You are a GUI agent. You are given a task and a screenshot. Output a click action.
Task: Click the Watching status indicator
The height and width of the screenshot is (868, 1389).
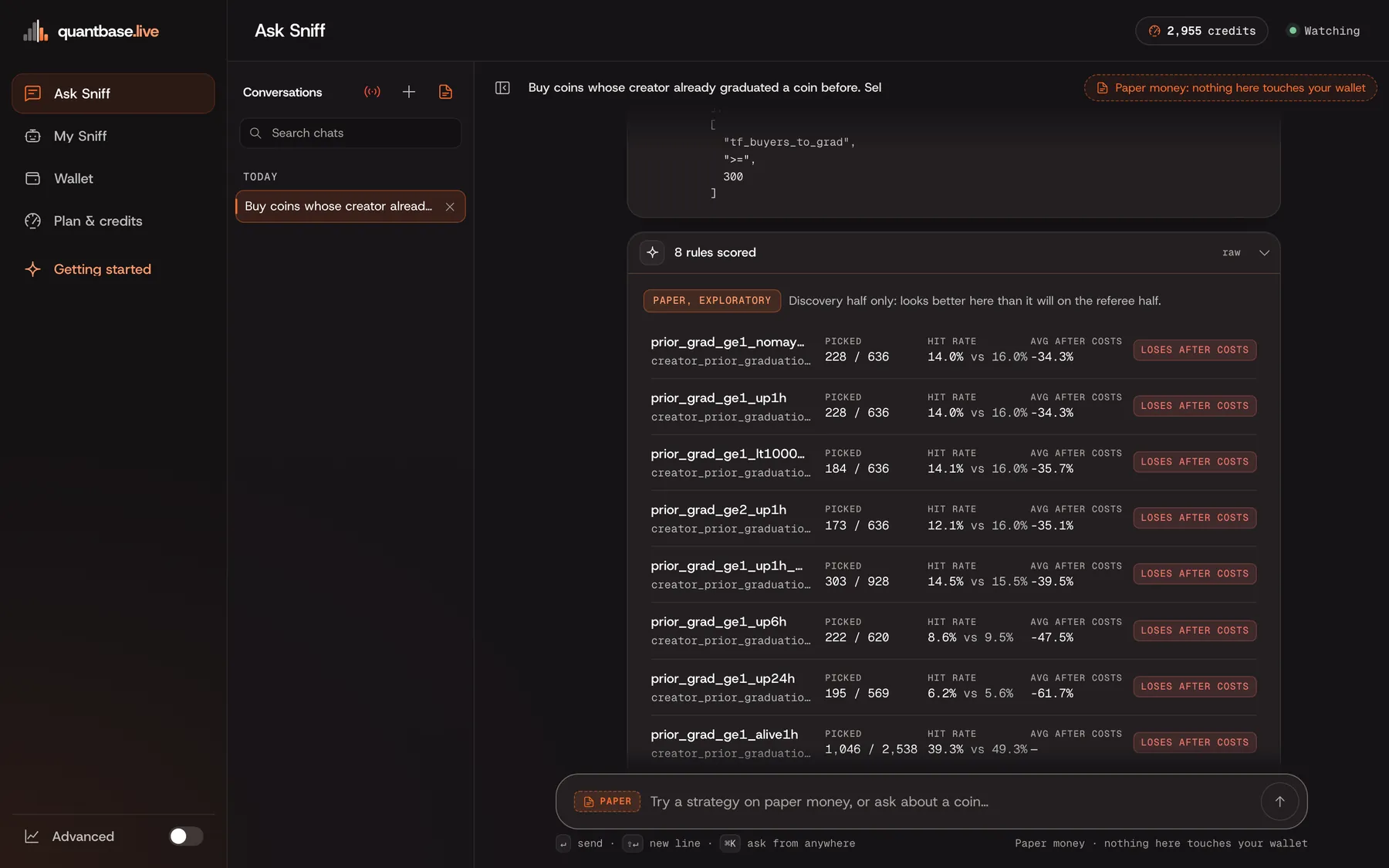click(1324, 31)
